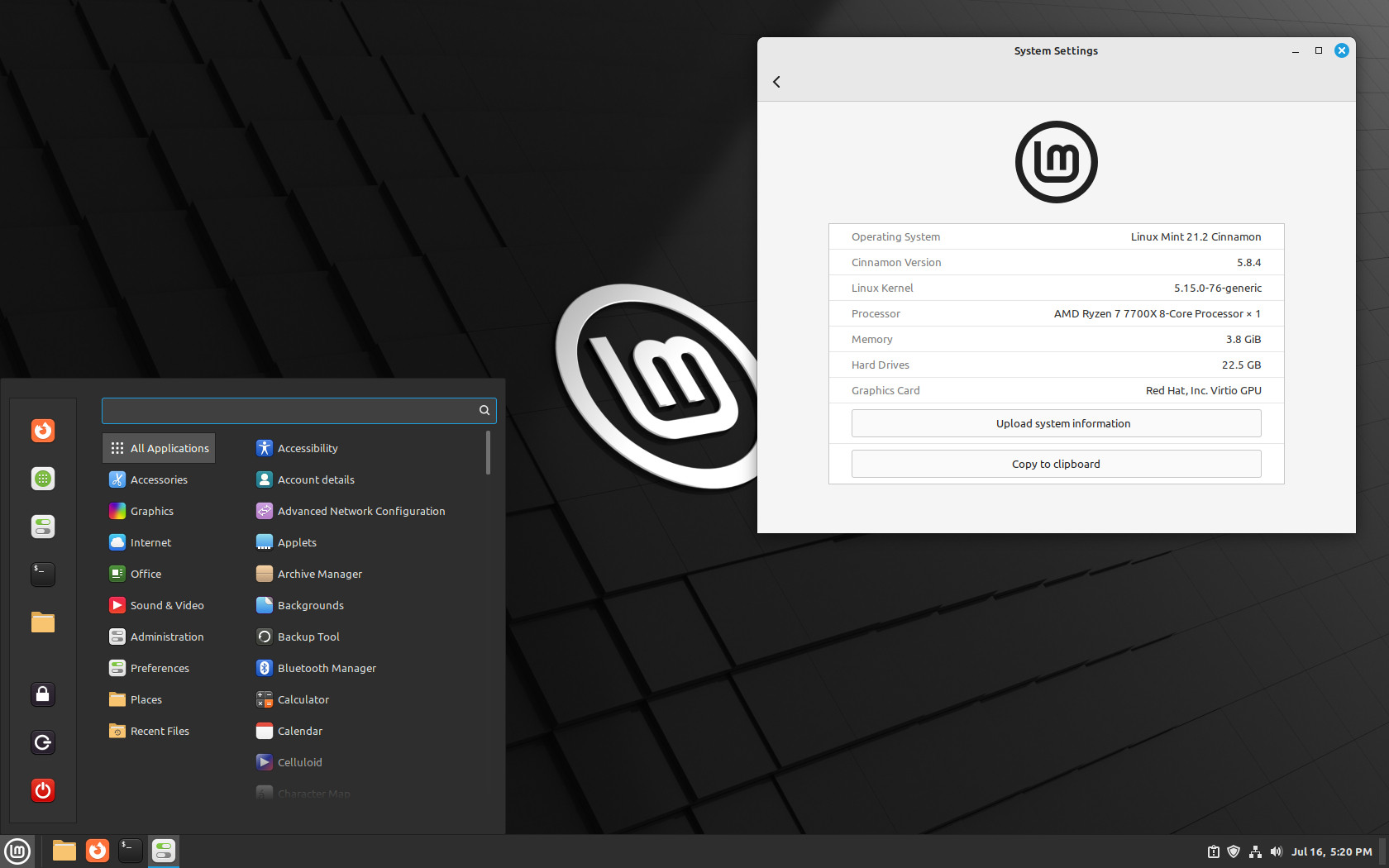Click the Lock Screen icon in menu

click(x=43, y=694)
